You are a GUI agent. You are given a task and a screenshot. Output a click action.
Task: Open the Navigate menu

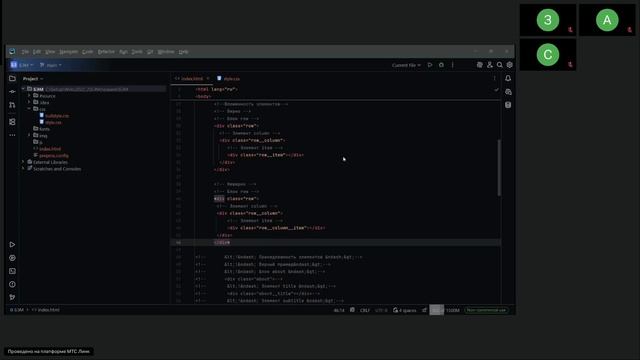click(x=69, y=52)
